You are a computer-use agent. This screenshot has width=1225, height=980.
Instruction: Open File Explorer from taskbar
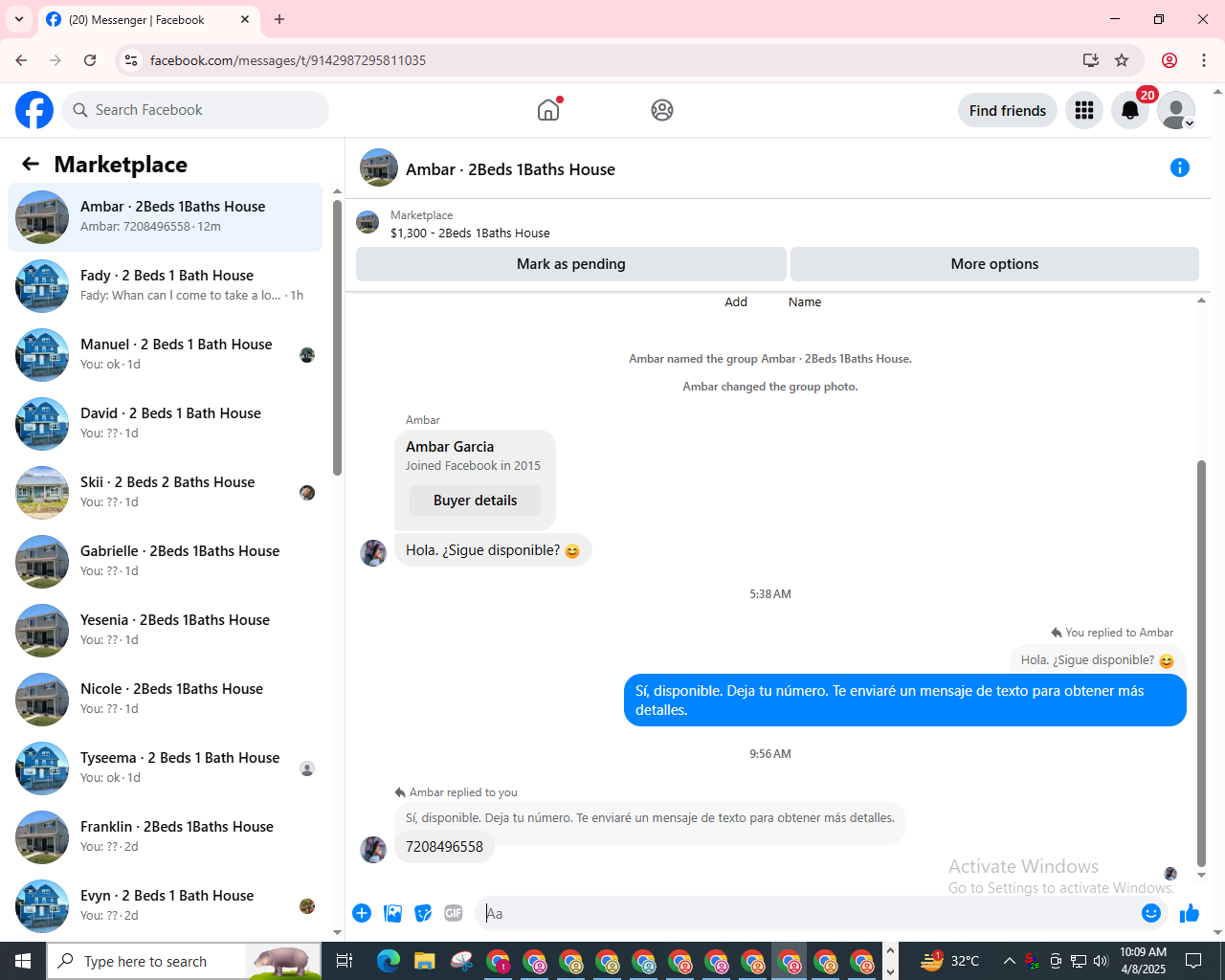coord(425,961)
